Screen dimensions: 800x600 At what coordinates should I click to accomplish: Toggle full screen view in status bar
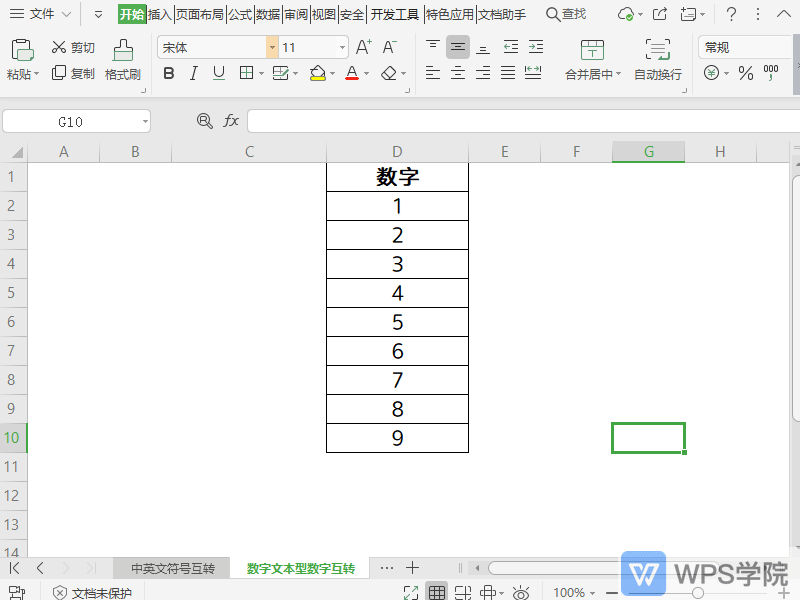[x=411, y=593]
